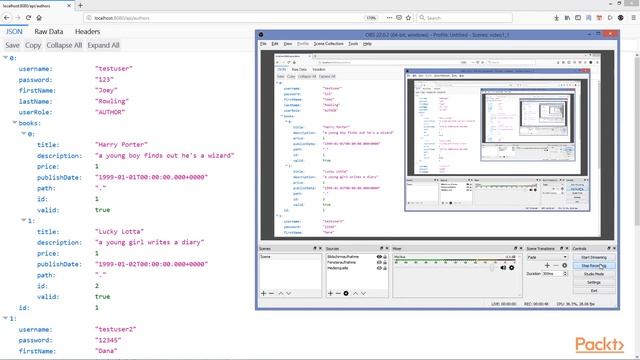Open OBS Edit menu
The width and height of the screenshot is (640, 360).
click(x=275, y=44)
